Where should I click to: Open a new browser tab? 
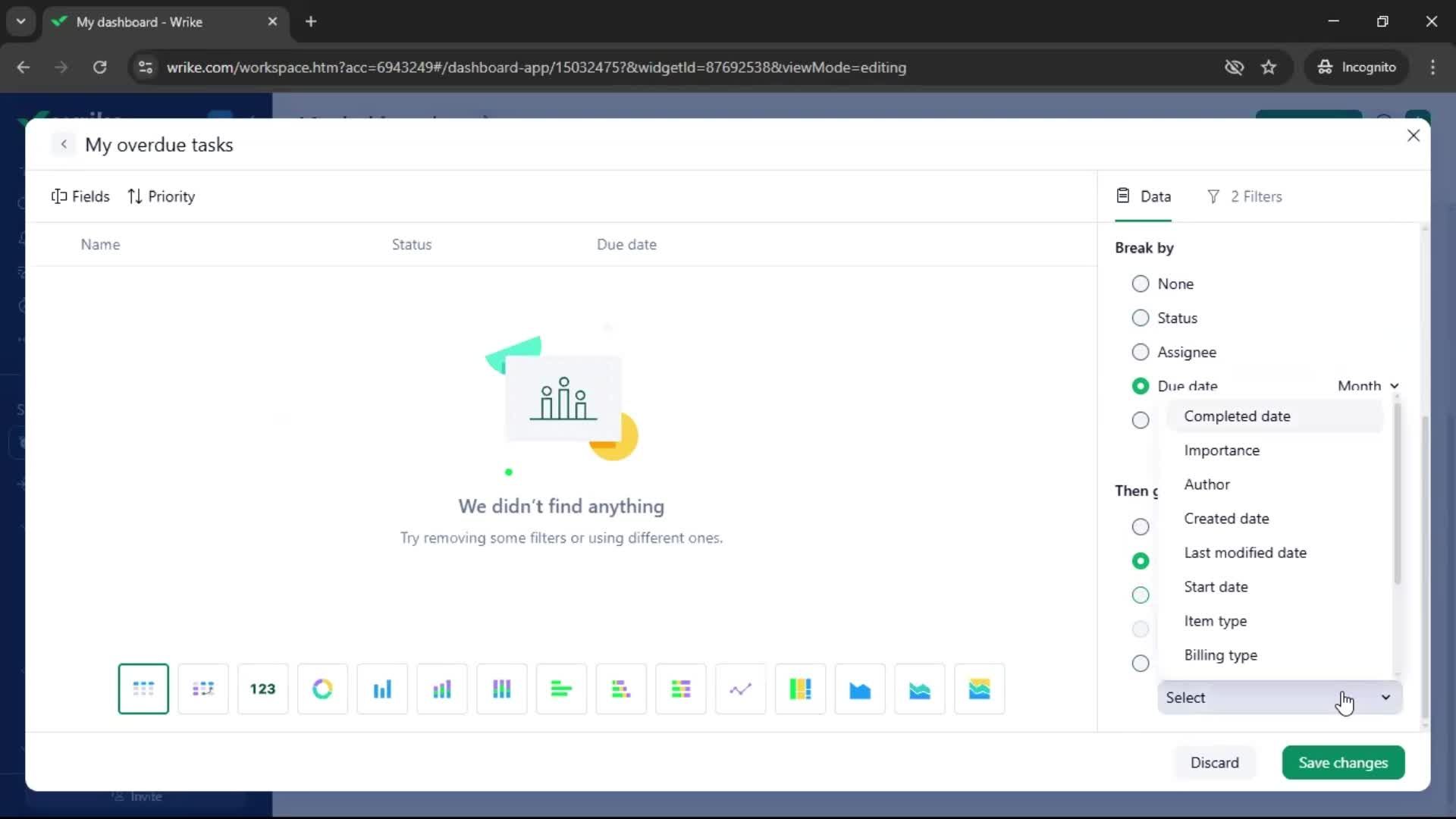[311, 22]
